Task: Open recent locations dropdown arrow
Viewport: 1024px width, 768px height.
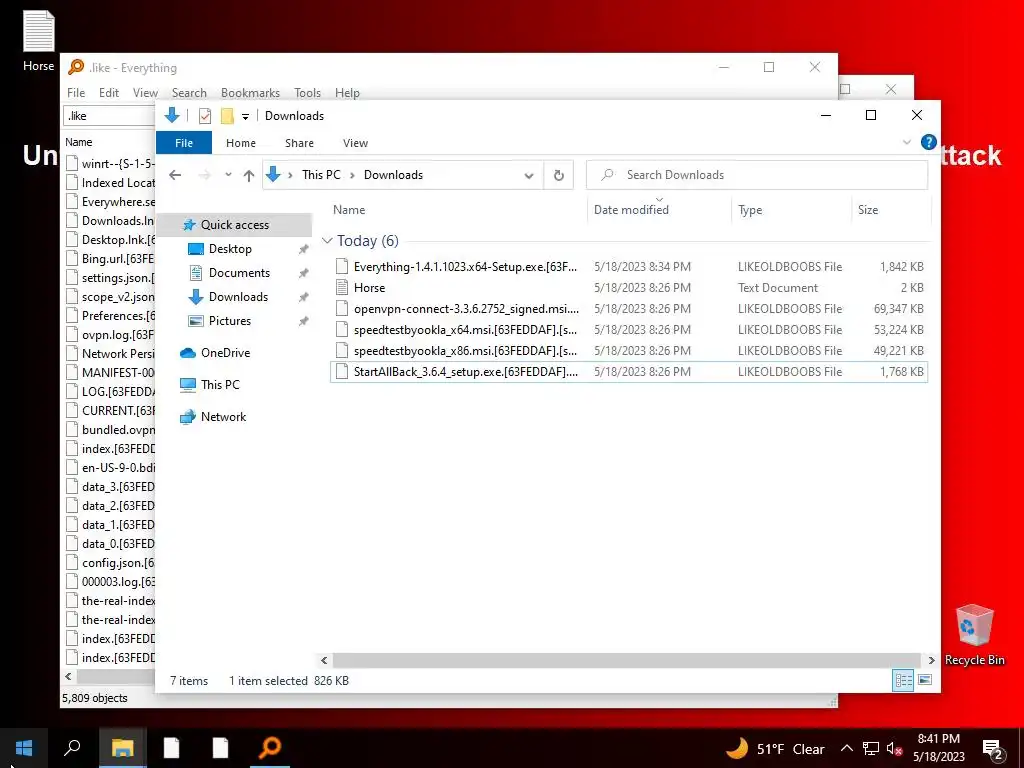Action: (x=228, y=175)
